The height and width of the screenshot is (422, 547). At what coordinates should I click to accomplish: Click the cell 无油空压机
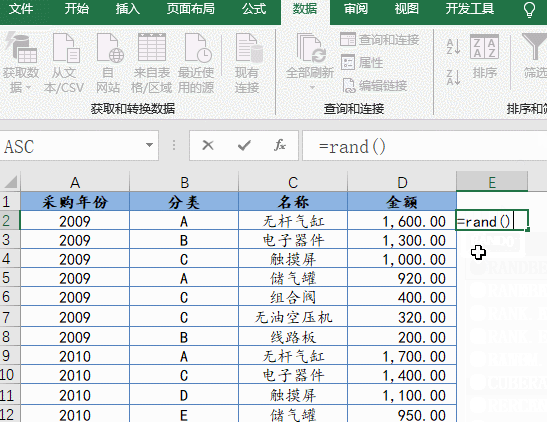click(x=293, y=317)
